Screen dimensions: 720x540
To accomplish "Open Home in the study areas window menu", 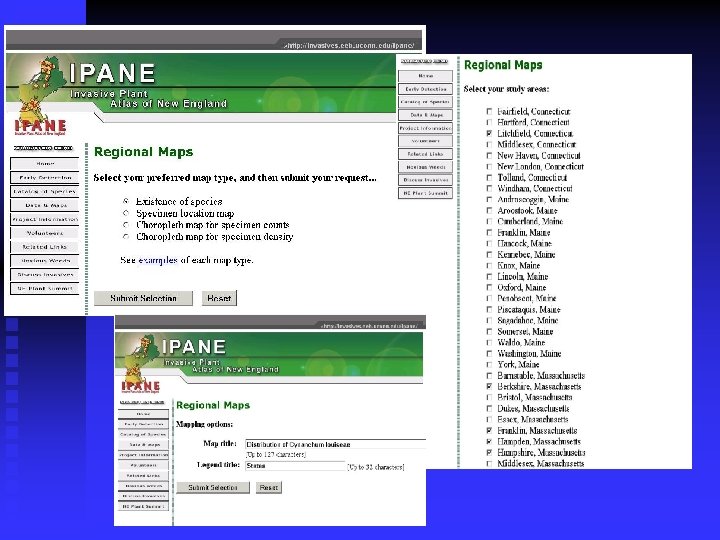I will pyautogui.click(x=425, y=76).
